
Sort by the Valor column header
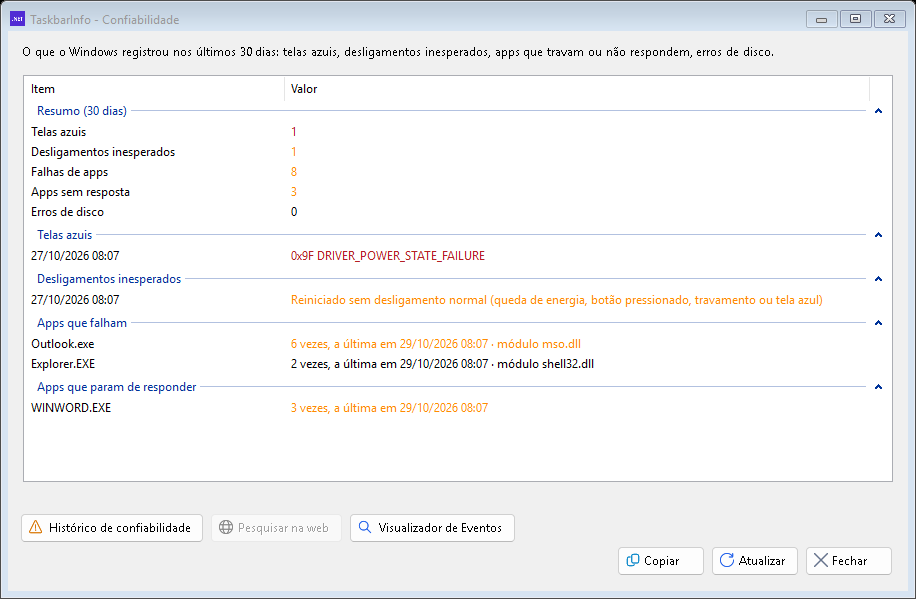(577, 89)
